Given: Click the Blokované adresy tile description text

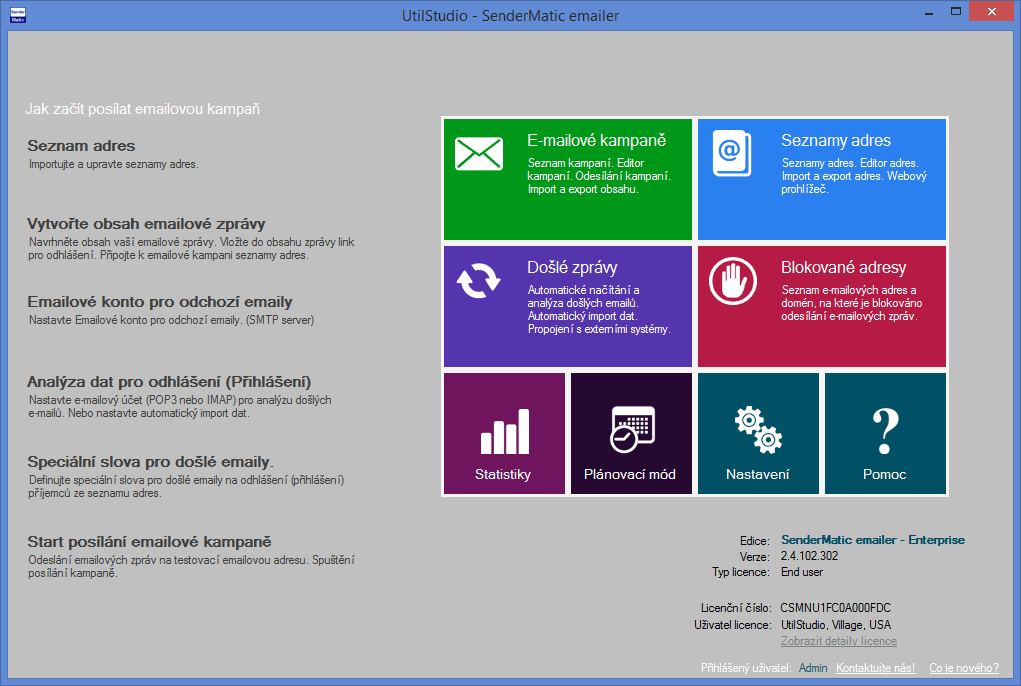Looking at the screenshot, I should [x=852, y=303].
